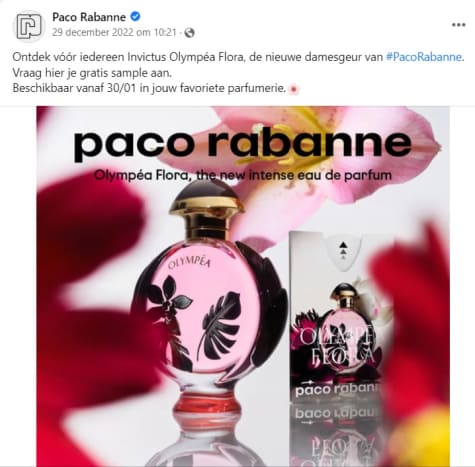Click the Olympéa Flora tagline in image
Image resolution: width=475 pixels, height=467 pixels.
[243, 175]
